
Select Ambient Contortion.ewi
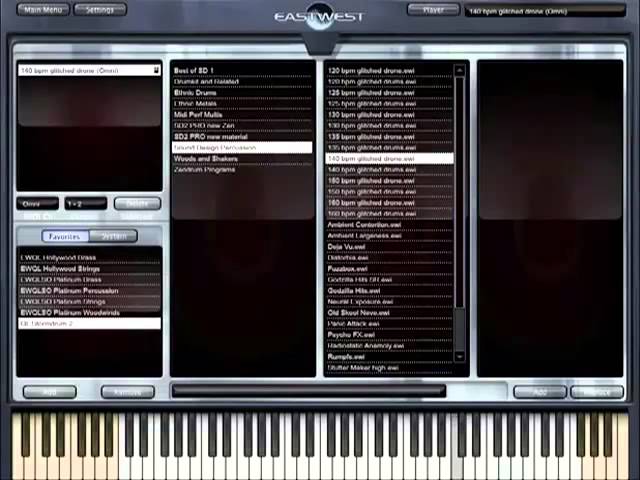tap(389, 224)
